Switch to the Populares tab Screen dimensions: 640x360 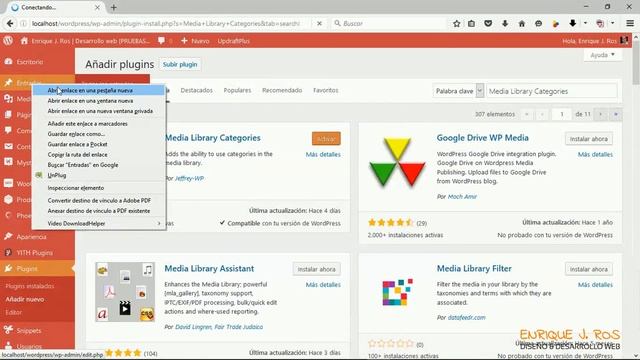237,90
